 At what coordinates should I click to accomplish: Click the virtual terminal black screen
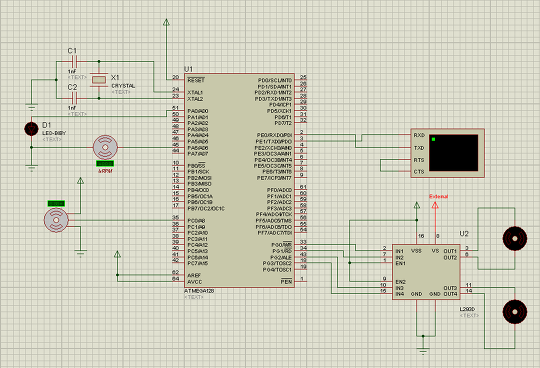(x=453, y=153)
